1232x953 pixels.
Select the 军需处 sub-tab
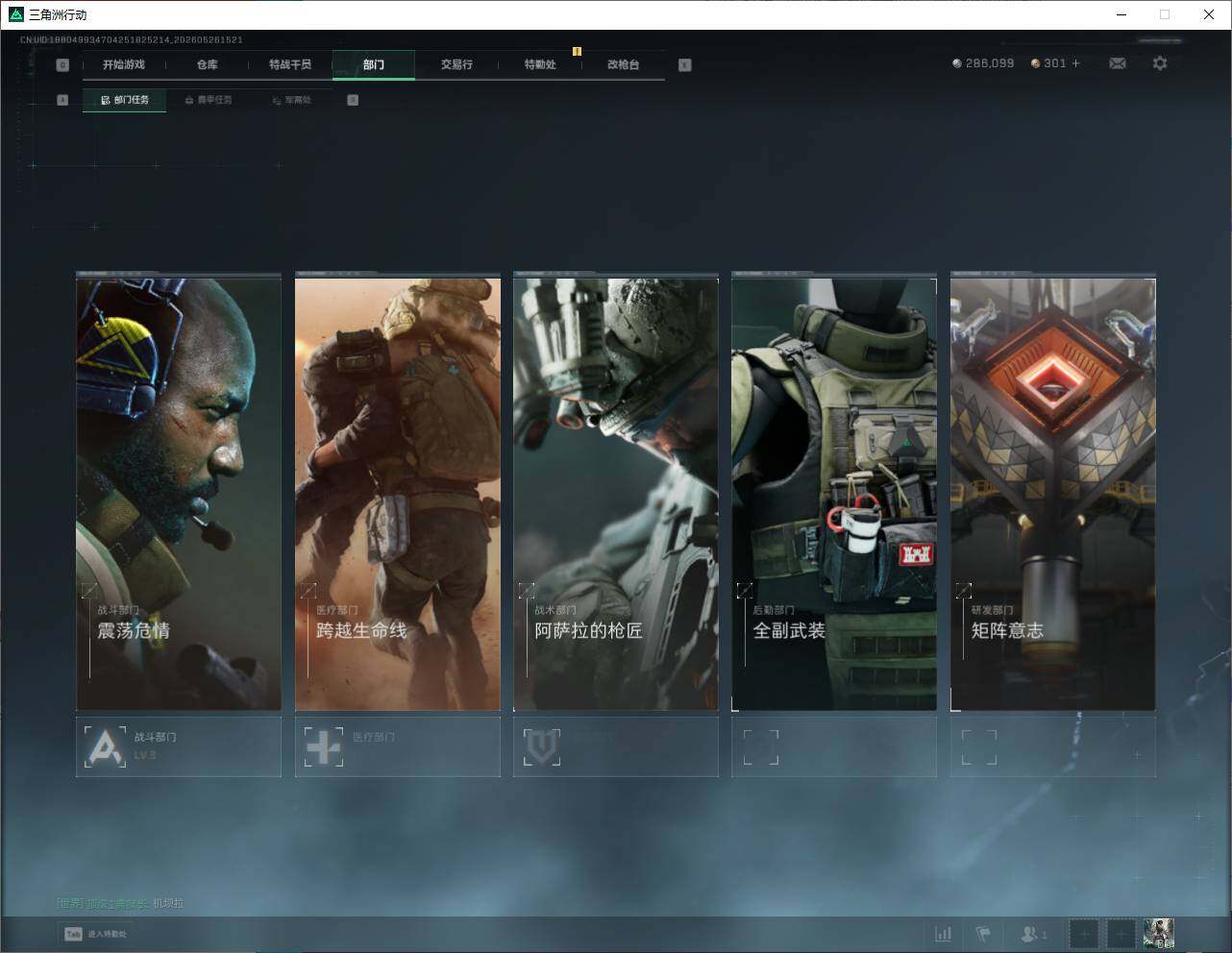291,100
